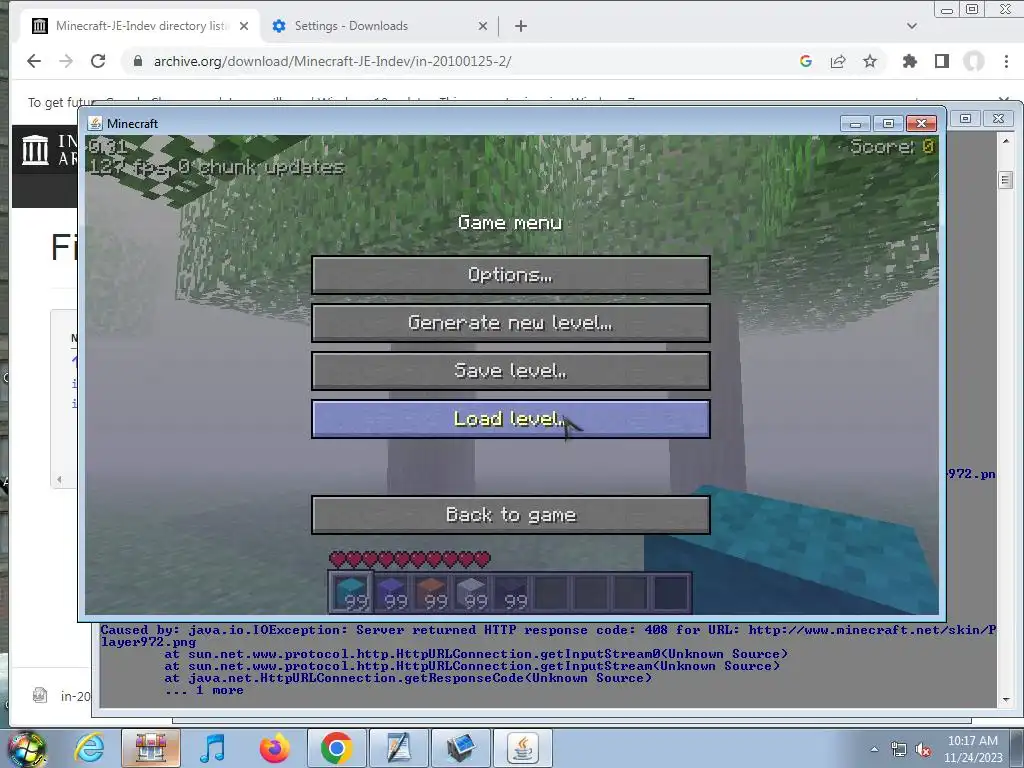This screenshot has height=768, width=1024.
Task: Show hidden system tray icons
Action: point(874,749)
